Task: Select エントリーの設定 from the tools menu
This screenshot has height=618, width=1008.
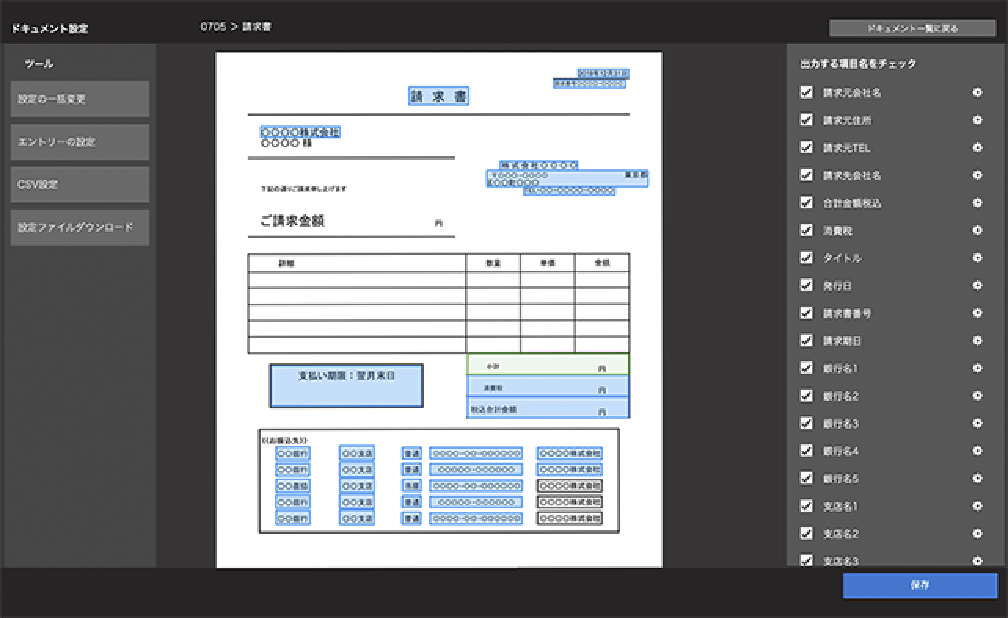Action: [x=80, y=142]
